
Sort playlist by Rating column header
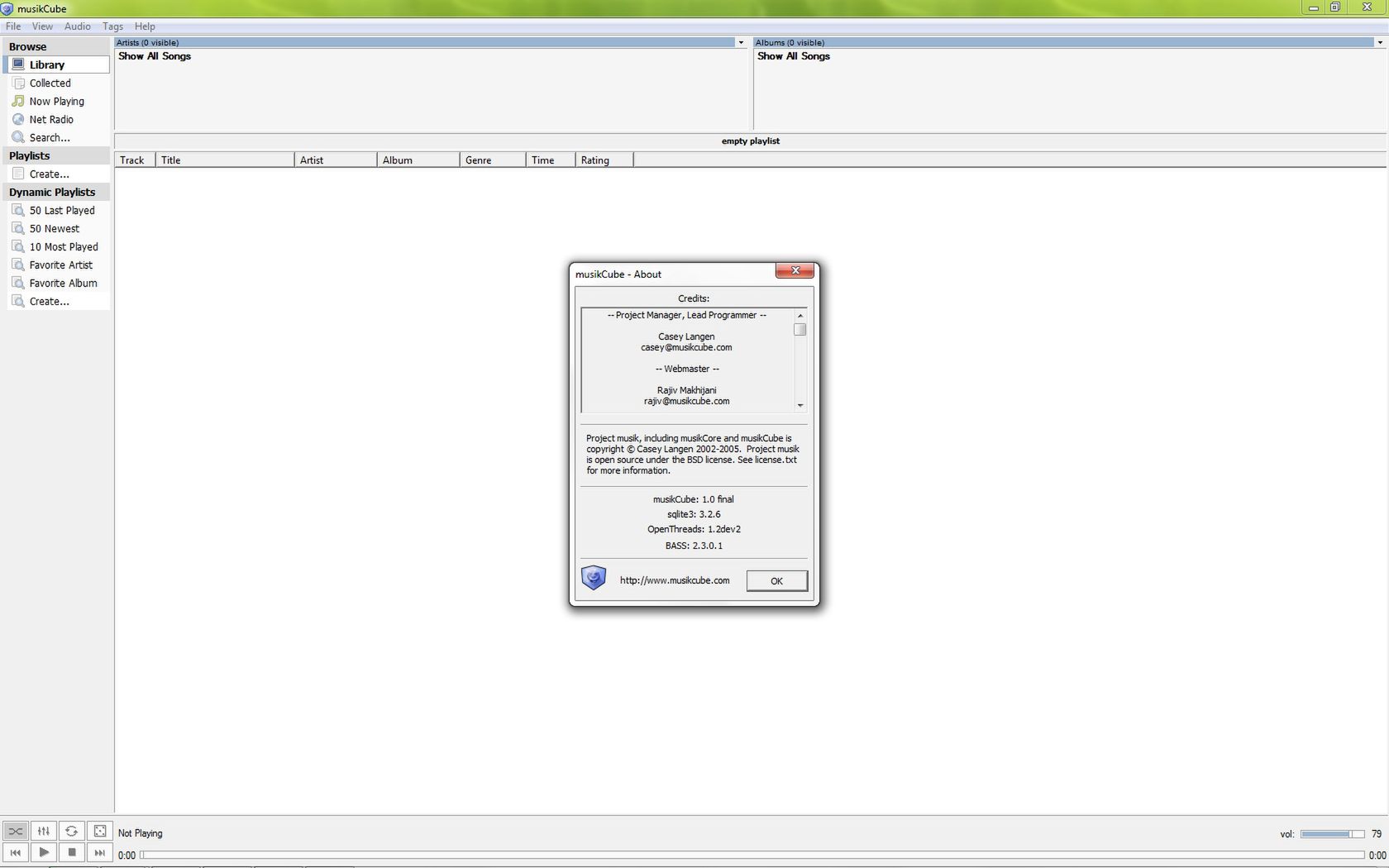(x=604, y=160)
